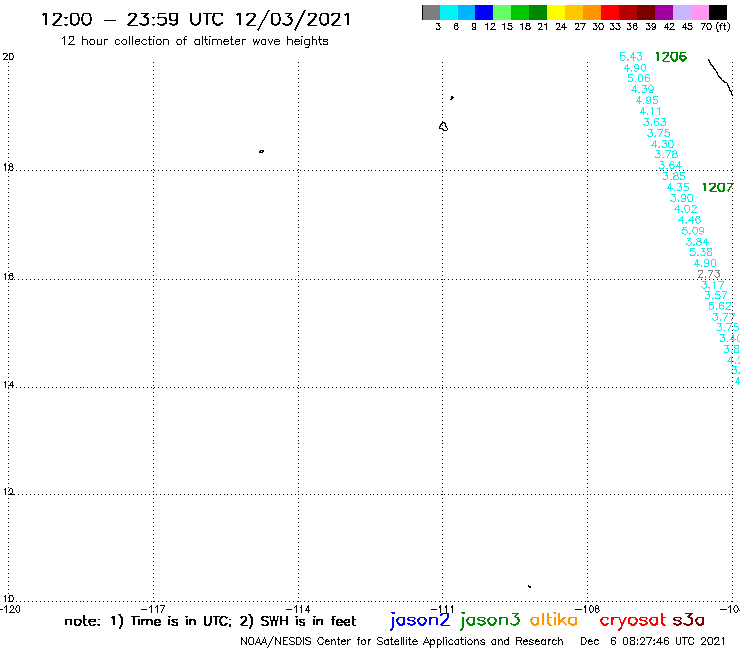
Task: Click the gray swatch in the color scale
Action: click(431, 12)
